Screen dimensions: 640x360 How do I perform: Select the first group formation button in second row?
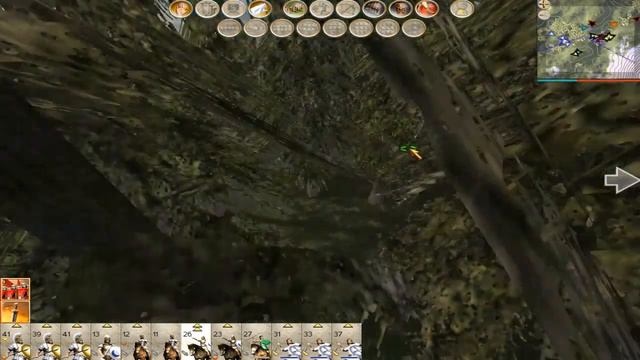pyautogui.click(x=229, y=28)
